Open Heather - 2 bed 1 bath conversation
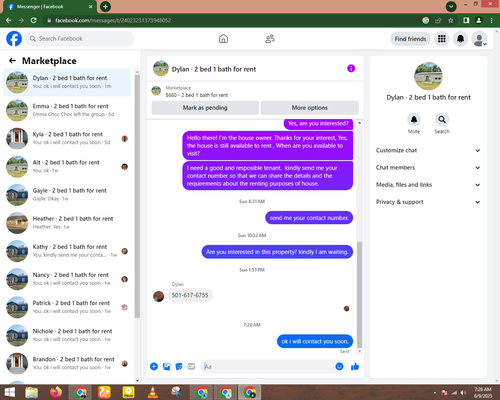 click(67, 223)
